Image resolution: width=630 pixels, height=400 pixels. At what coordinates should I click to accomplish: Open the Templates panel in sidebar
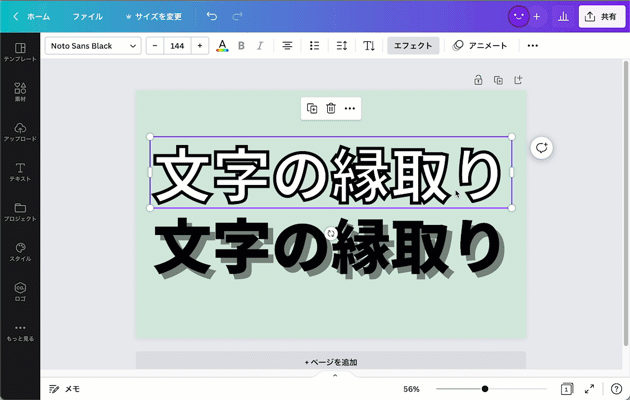click(x=20, y=52)
